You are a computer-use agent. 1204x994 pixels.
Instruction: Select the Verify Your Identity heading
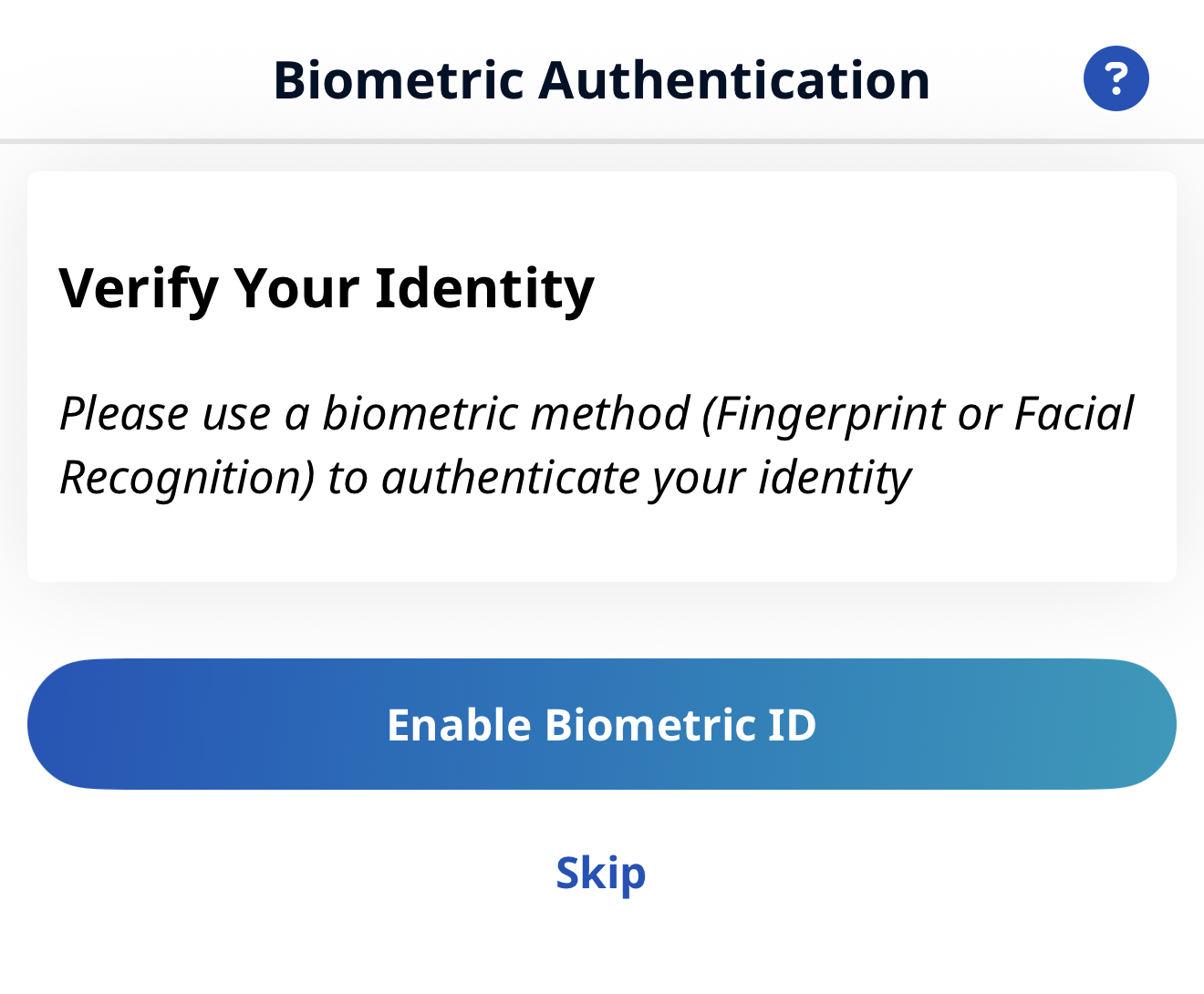[327, 288]
